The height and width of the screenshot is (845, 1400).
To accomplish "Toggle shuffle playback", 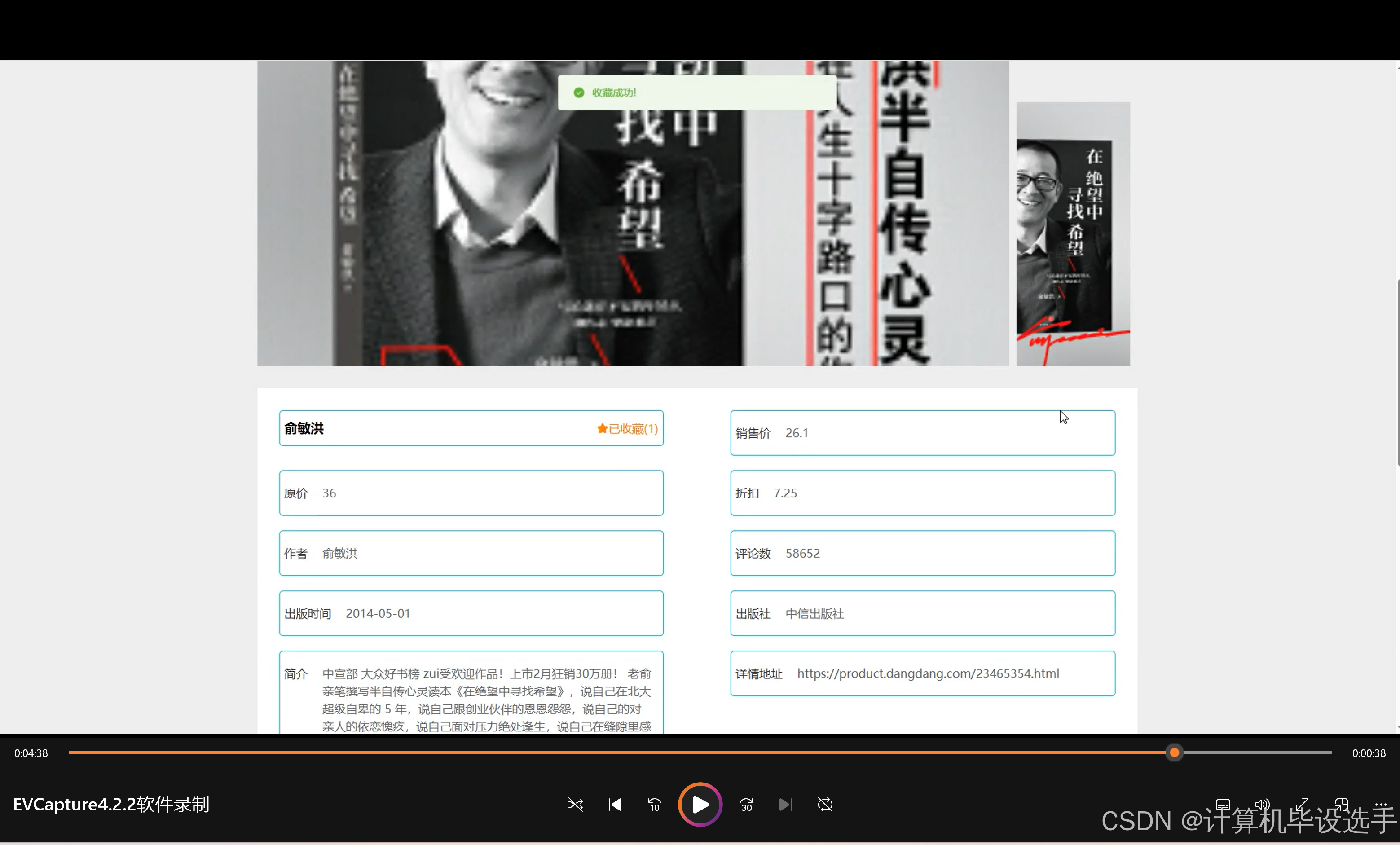I will coord(576,805).
